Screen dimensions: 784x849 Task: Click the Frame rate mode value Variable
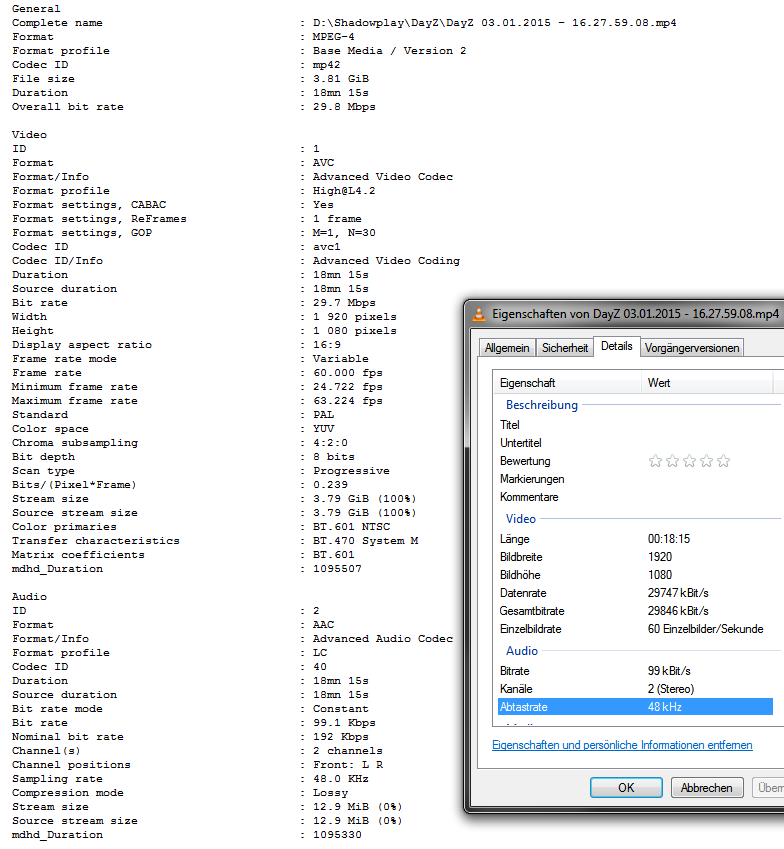point(341,358)
